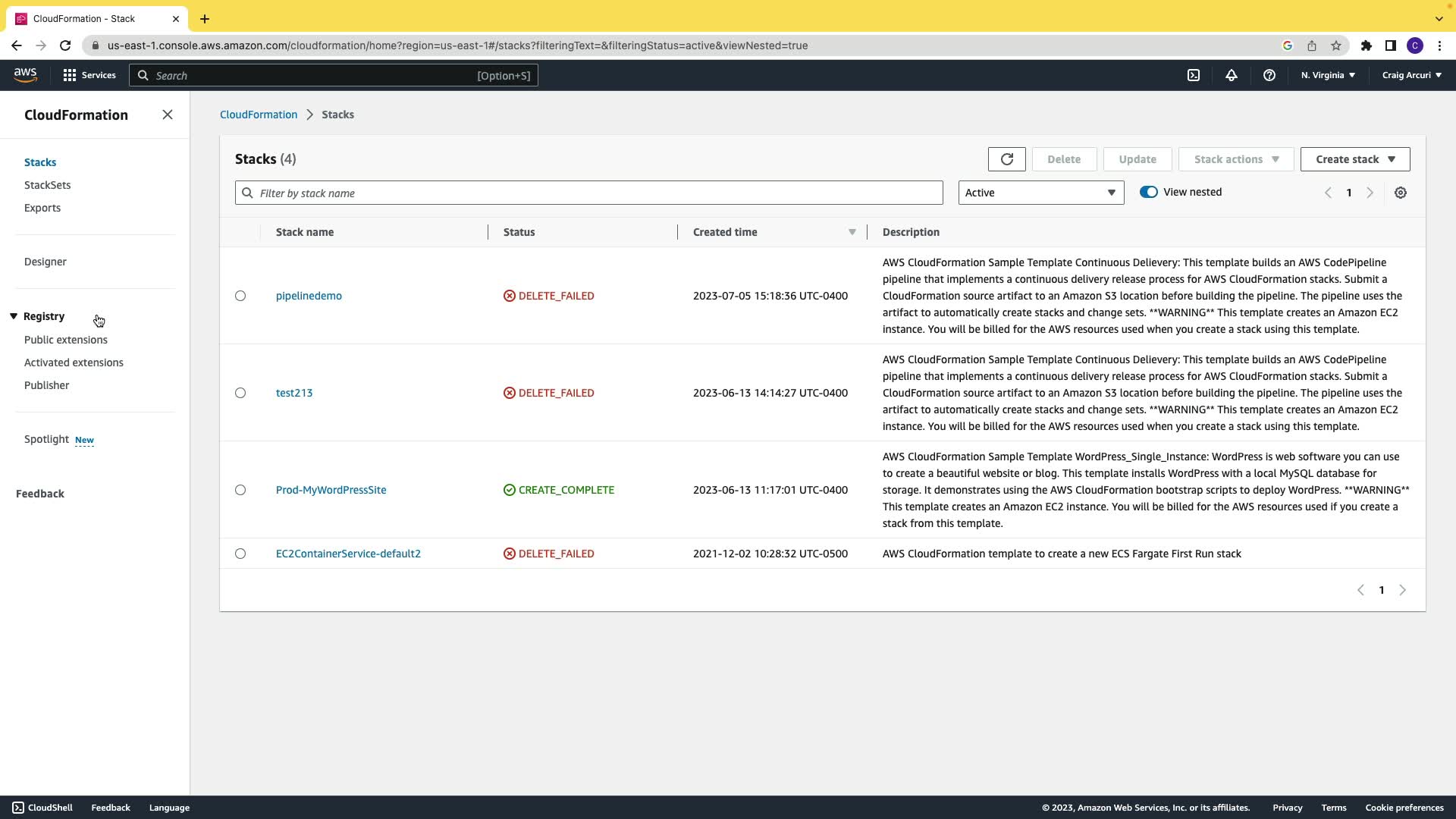Open the Services grid menu
Viewport: 1456px width, 819px height.
(x=89, y=75)
